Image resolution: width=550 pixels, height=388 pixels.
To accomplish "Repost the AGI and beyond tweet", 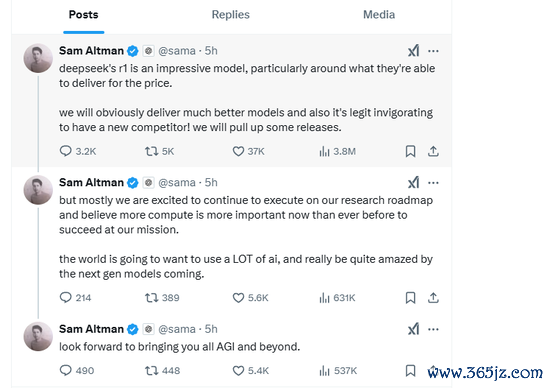I will 162,371.
